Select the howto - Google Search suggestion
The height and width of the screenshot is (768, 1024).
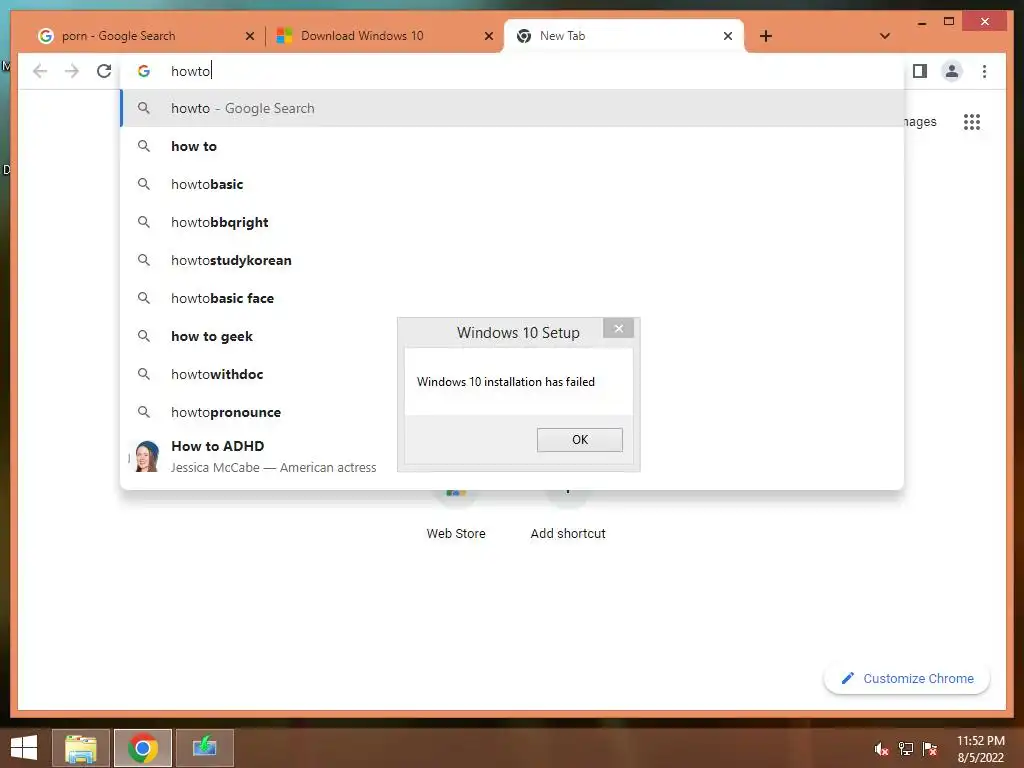[513, 108]
